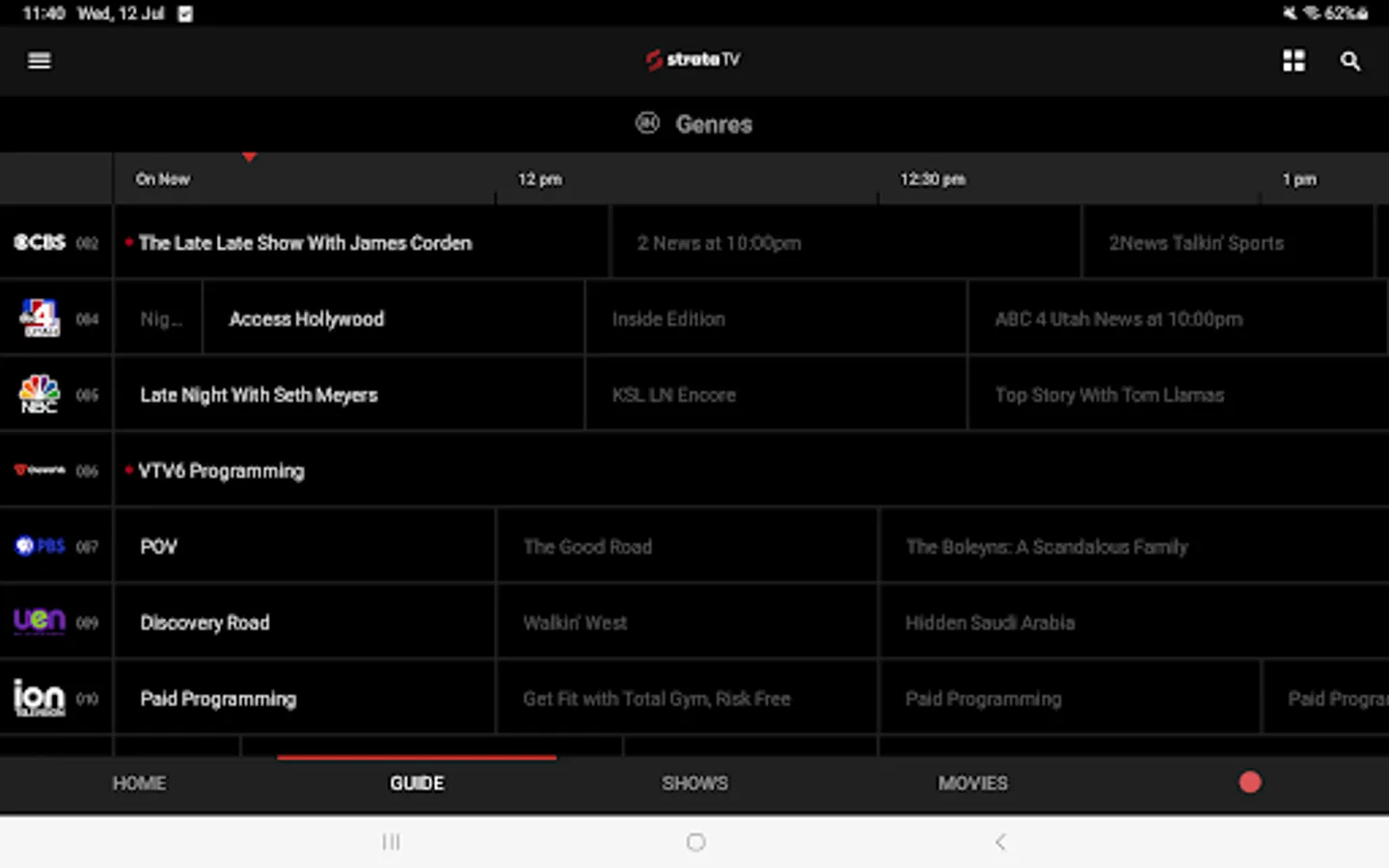
Task: Tap the On Now time header
Action: pyautogui.click(x=163, y=178)
